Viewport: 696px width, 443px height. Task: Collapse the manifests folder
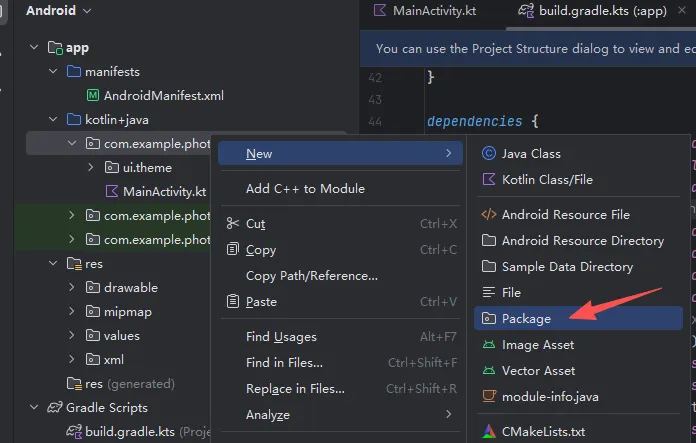(x=53, y=71)
